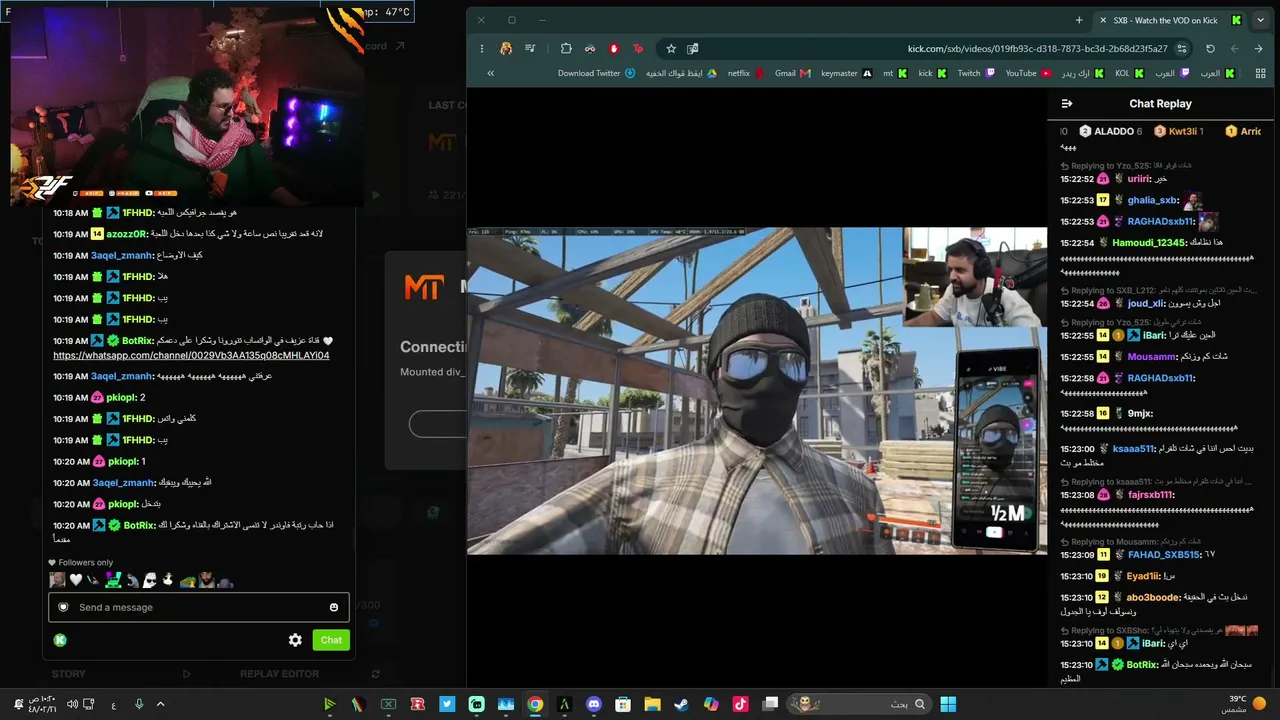
Task: Open the media controls icon in toolbar
Action: pos(530,48)
